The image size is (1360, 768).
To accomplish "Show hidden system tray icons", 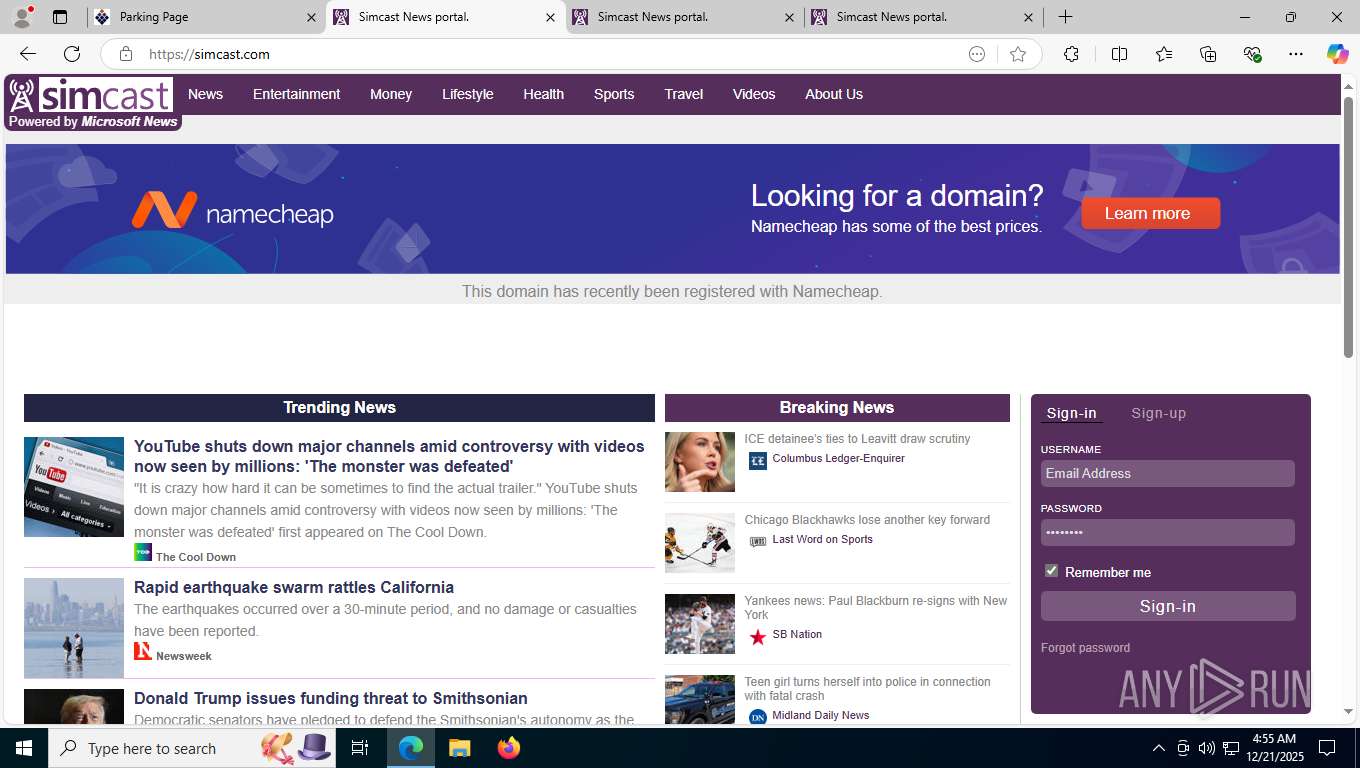I will coord(1158,748).
